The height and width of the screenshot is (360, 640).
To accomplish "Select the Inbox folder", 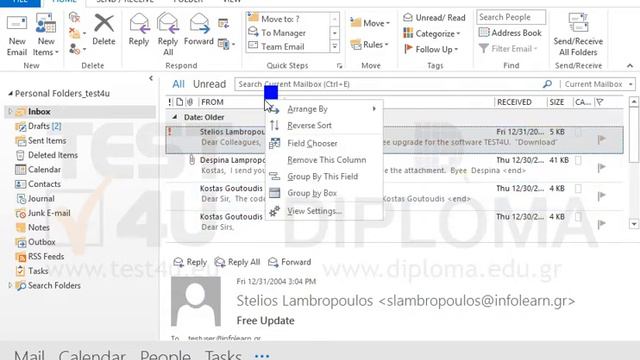I will click(x=39, y=111).
